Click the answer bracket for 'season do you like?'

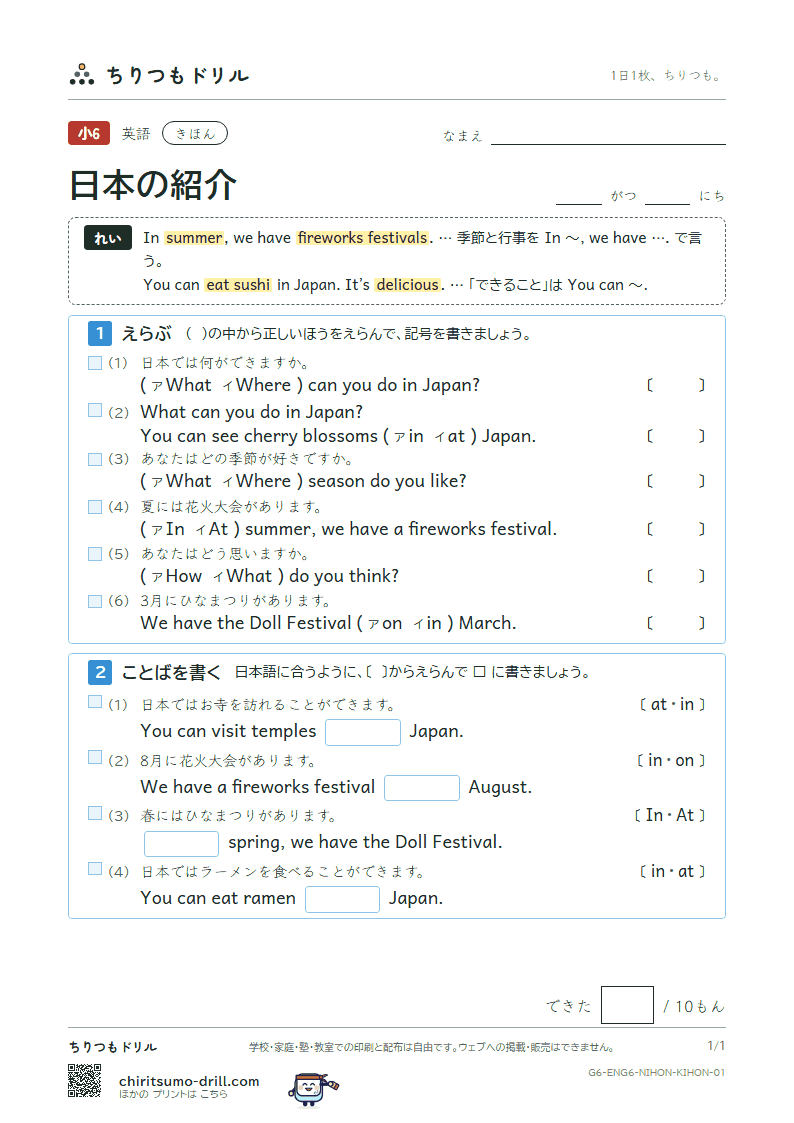click(x=676, y=481)
